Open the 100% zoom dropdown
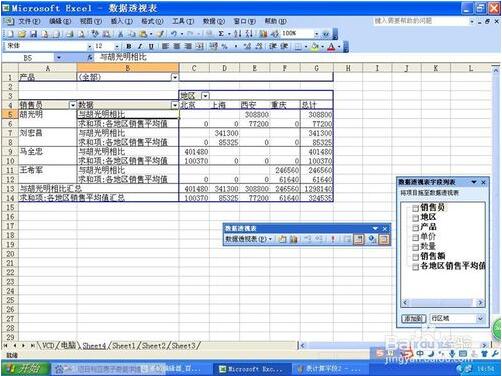Viewport: 502px width, 376px height. 316,34
